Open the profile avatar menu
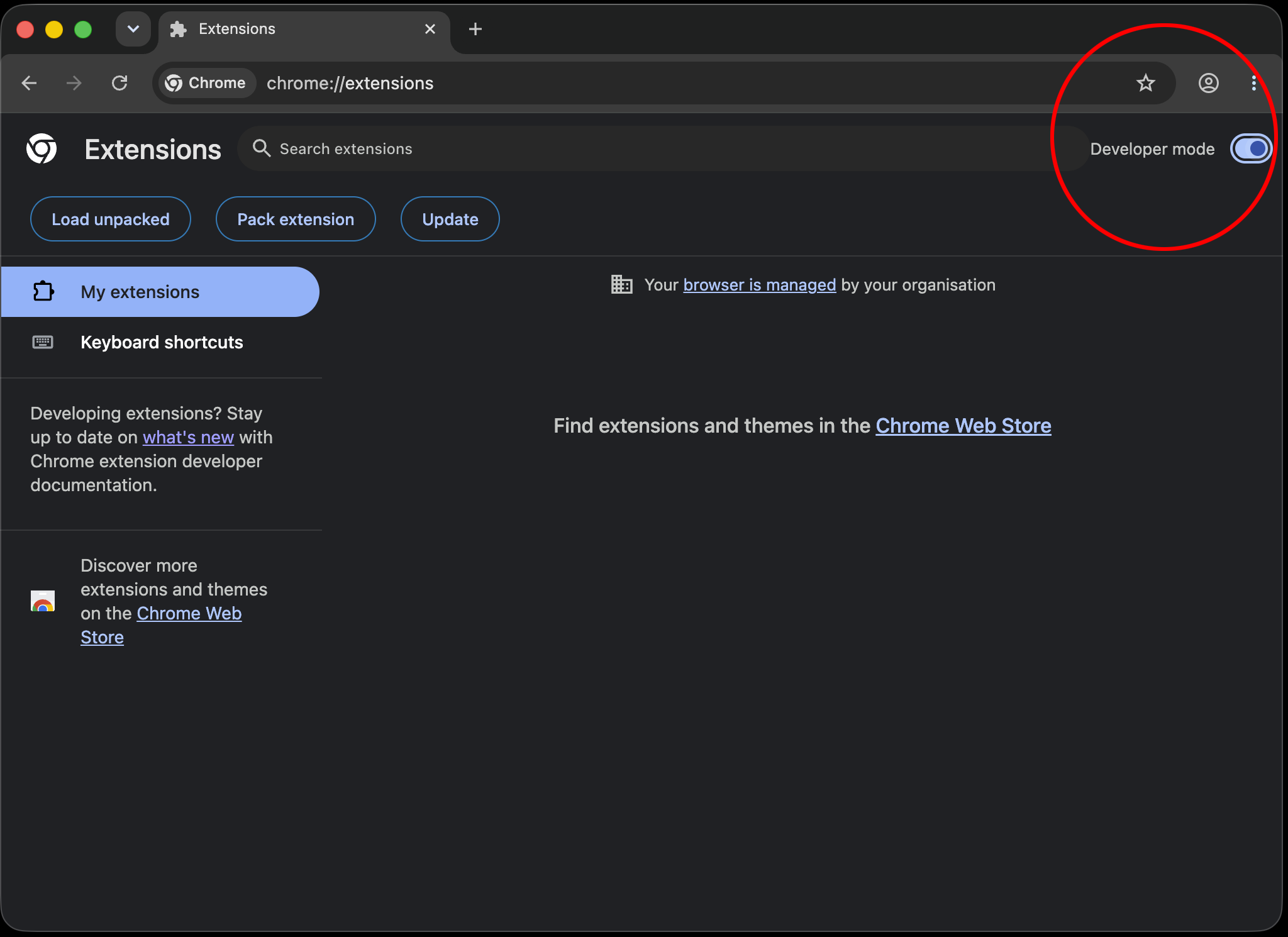1288x937 pixels. tap(1208, 83)
